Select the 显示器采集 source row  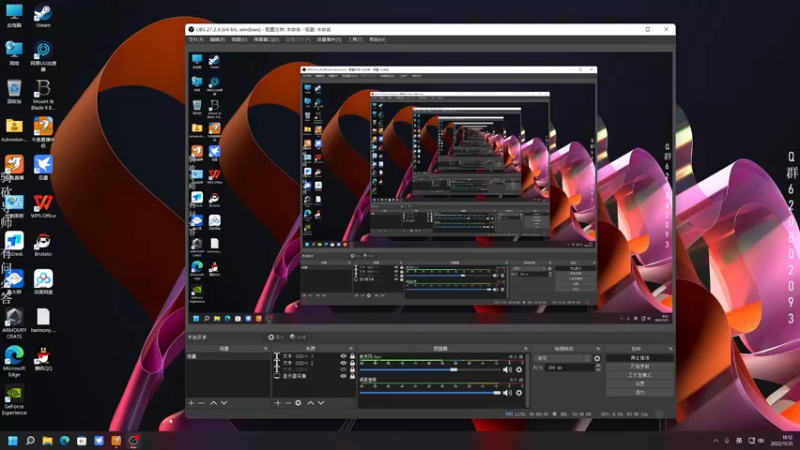(x=313, y=376)
